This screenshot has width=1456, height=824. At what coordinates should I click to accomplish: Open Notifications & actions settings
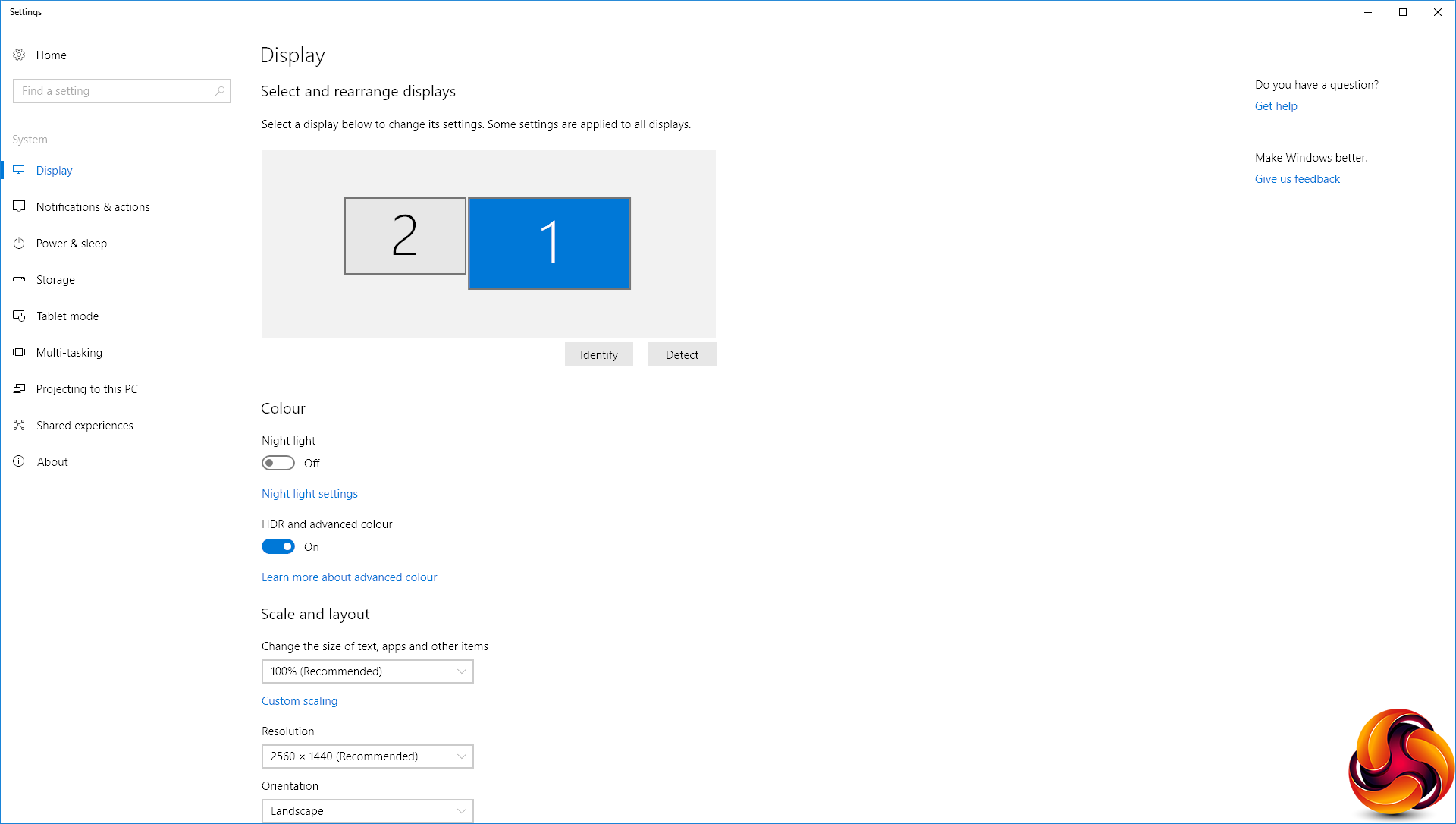coord(93,207)
